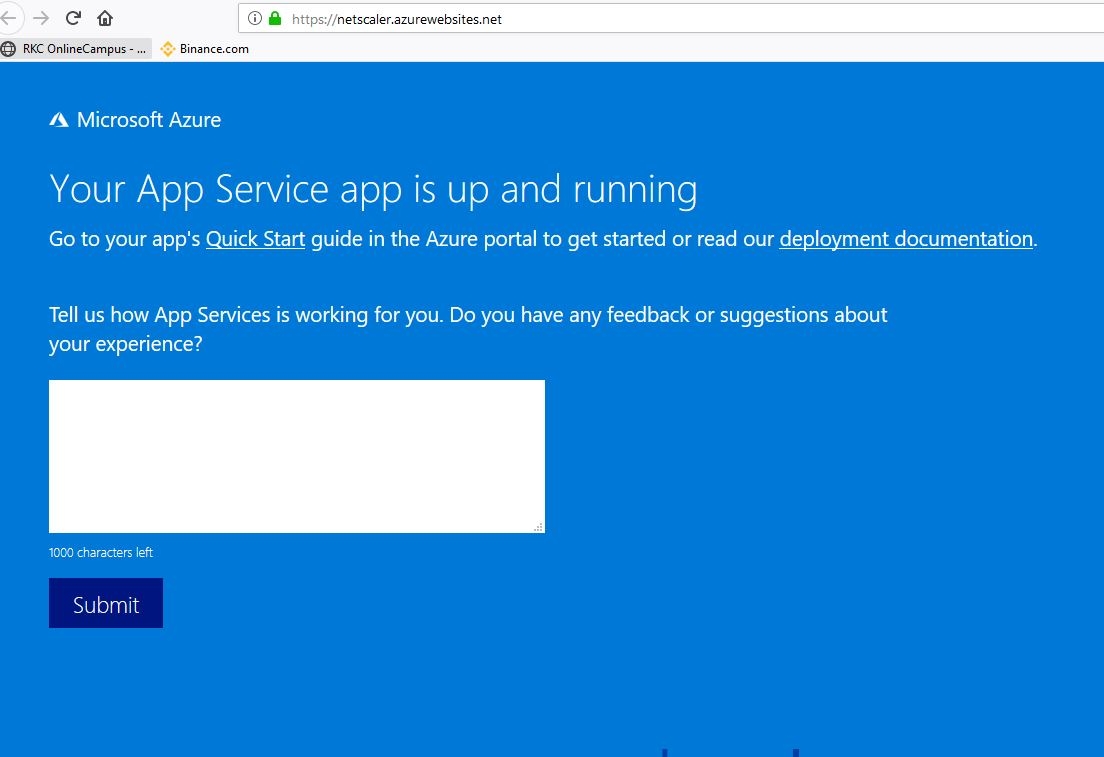Image resolution: width=1104 pixels, height=757 pixels.
Task: Open the deployment documentation link
Action: click(x=906, y=239)
